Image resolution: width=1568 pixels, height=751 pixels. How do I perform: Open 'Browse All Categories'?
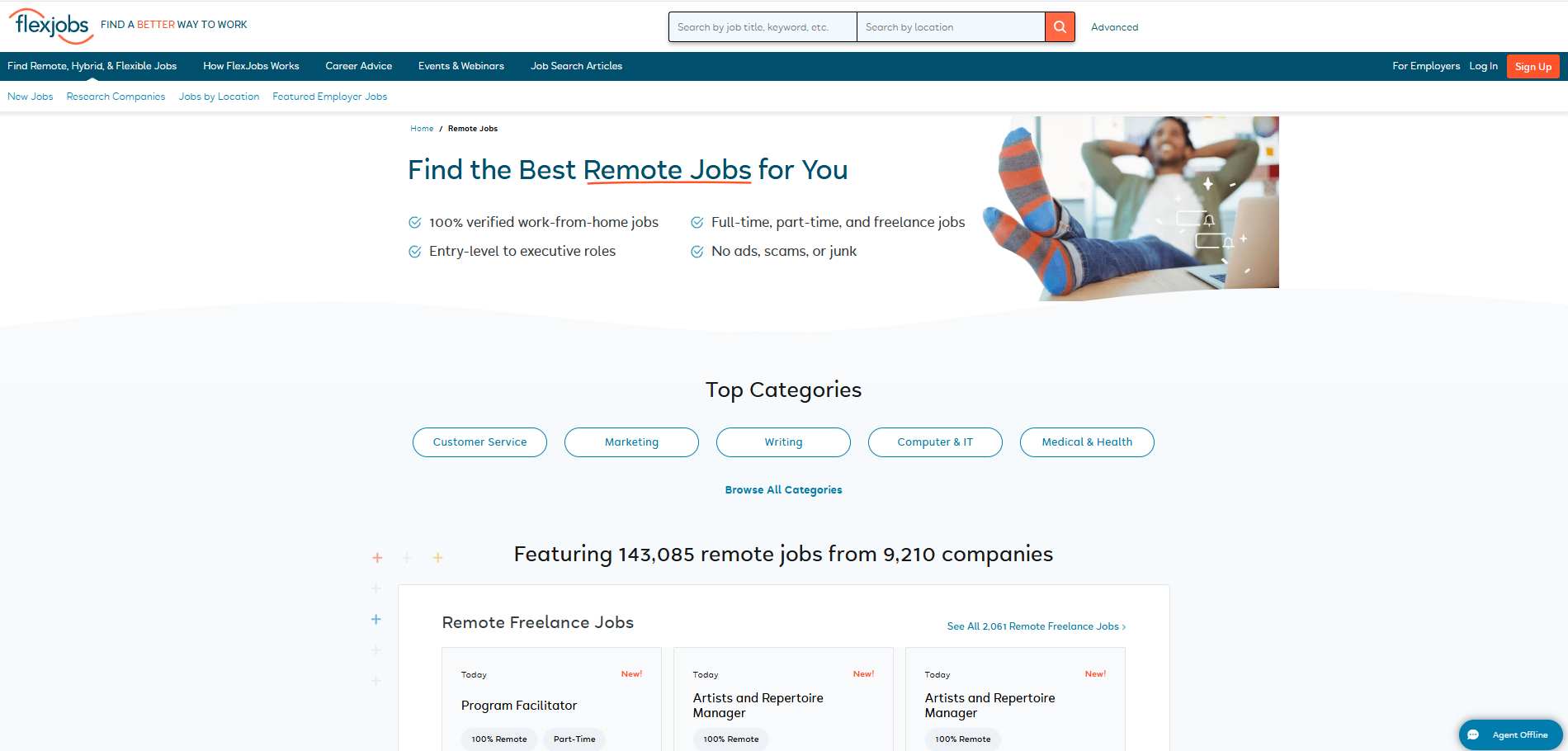[782, 489]
